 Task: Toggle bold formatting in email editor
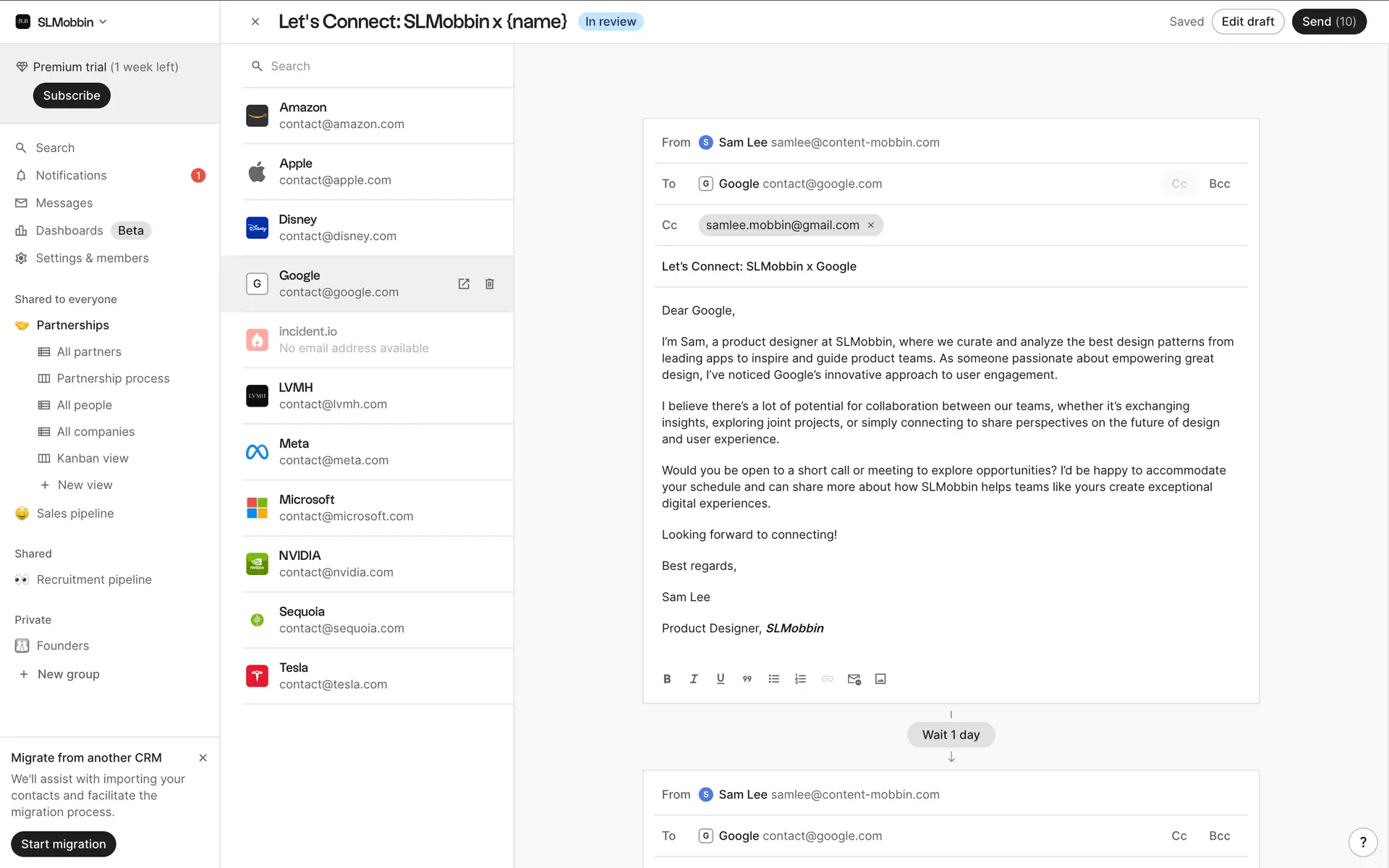point(667,678)
